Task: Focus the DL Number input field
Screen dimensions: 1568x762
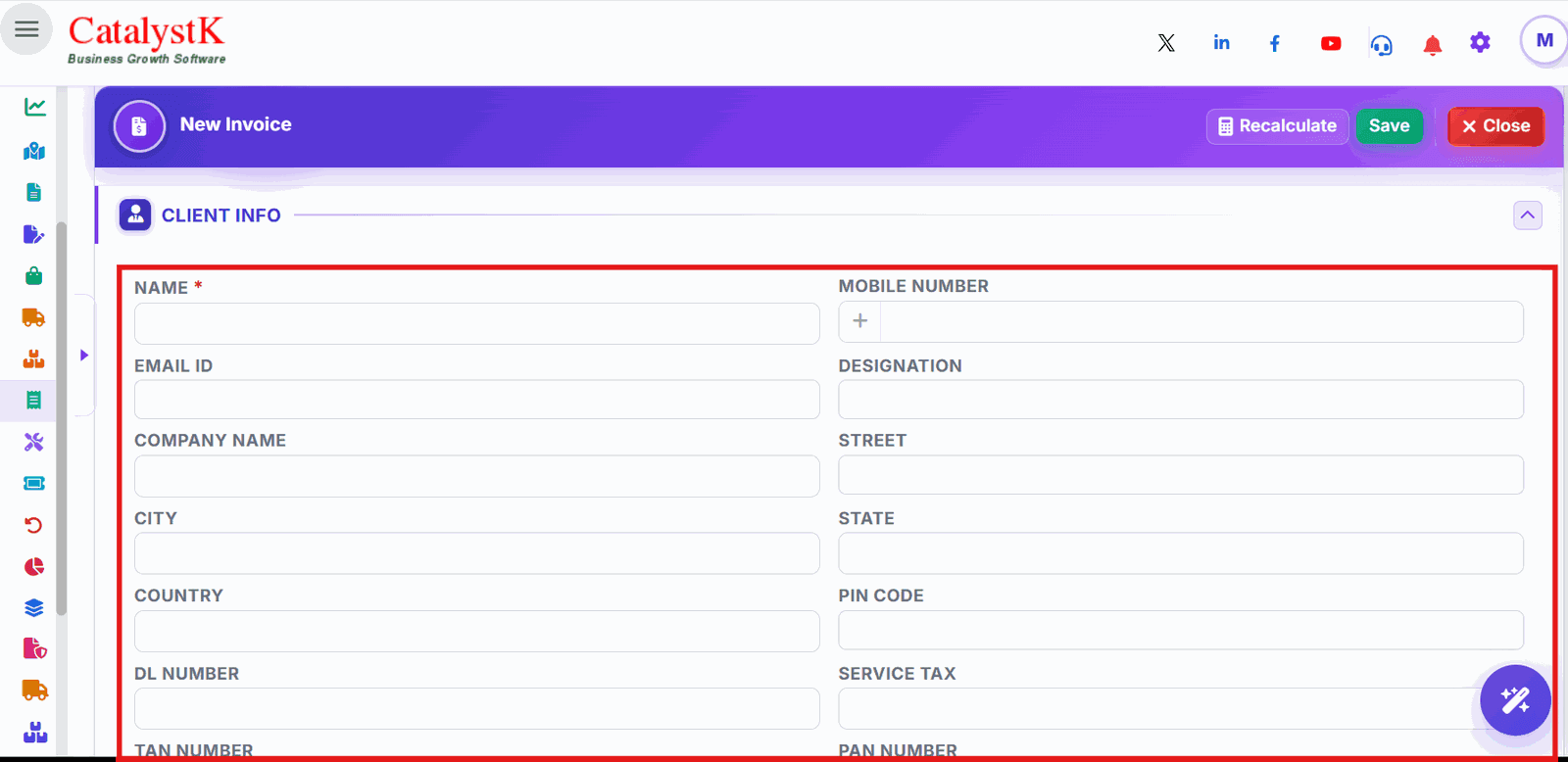Action: pos(476,708)
